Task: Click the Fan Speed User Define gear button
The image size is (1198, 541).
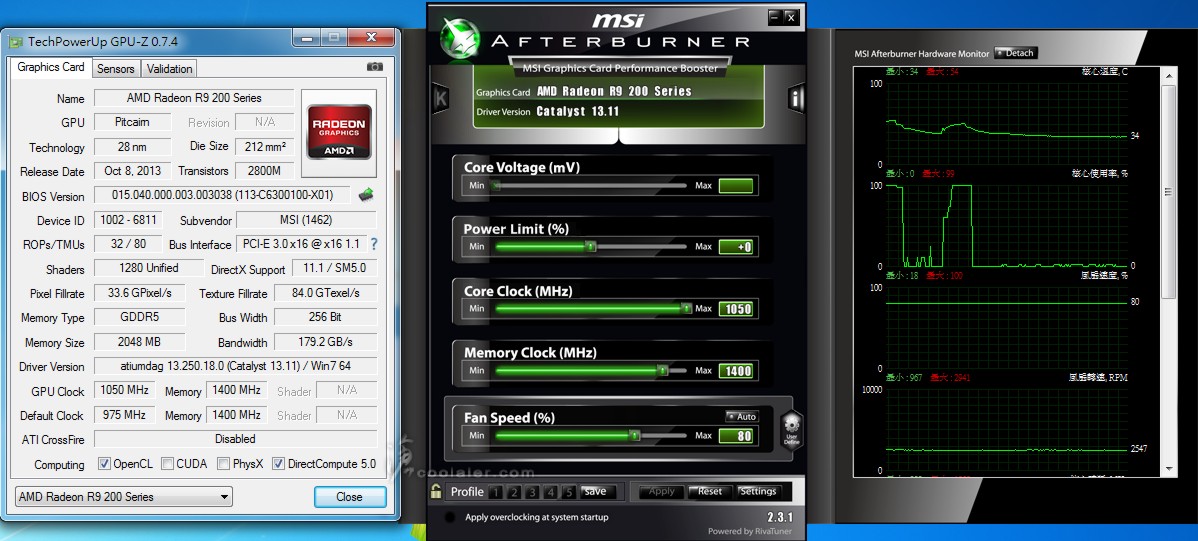Action: click(791, 430)
